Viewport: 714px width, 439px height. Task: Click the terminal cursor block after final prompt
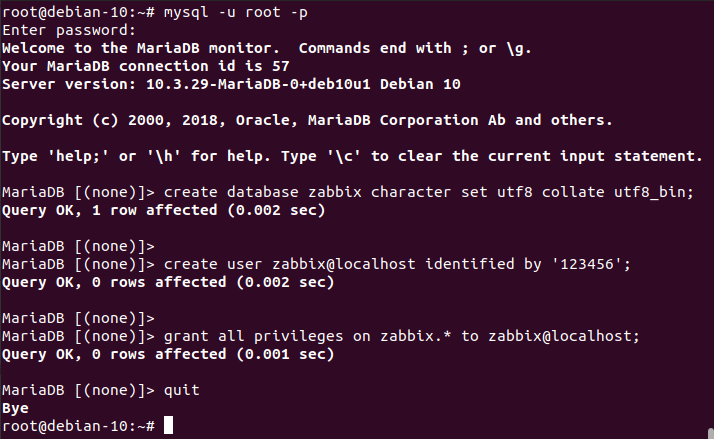tap(168, 425)
